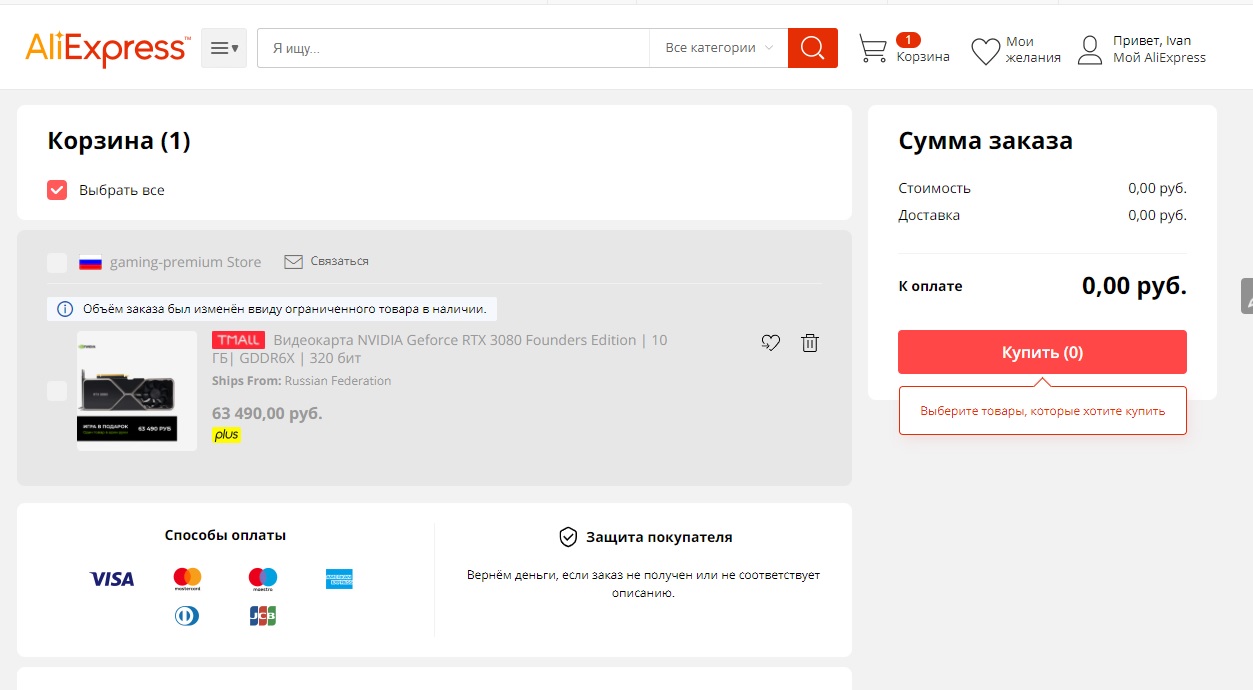Screen dimensions: 1253x690
Task: Click the 'Способы оплаты' heading
Action: (x=225, y=535)
